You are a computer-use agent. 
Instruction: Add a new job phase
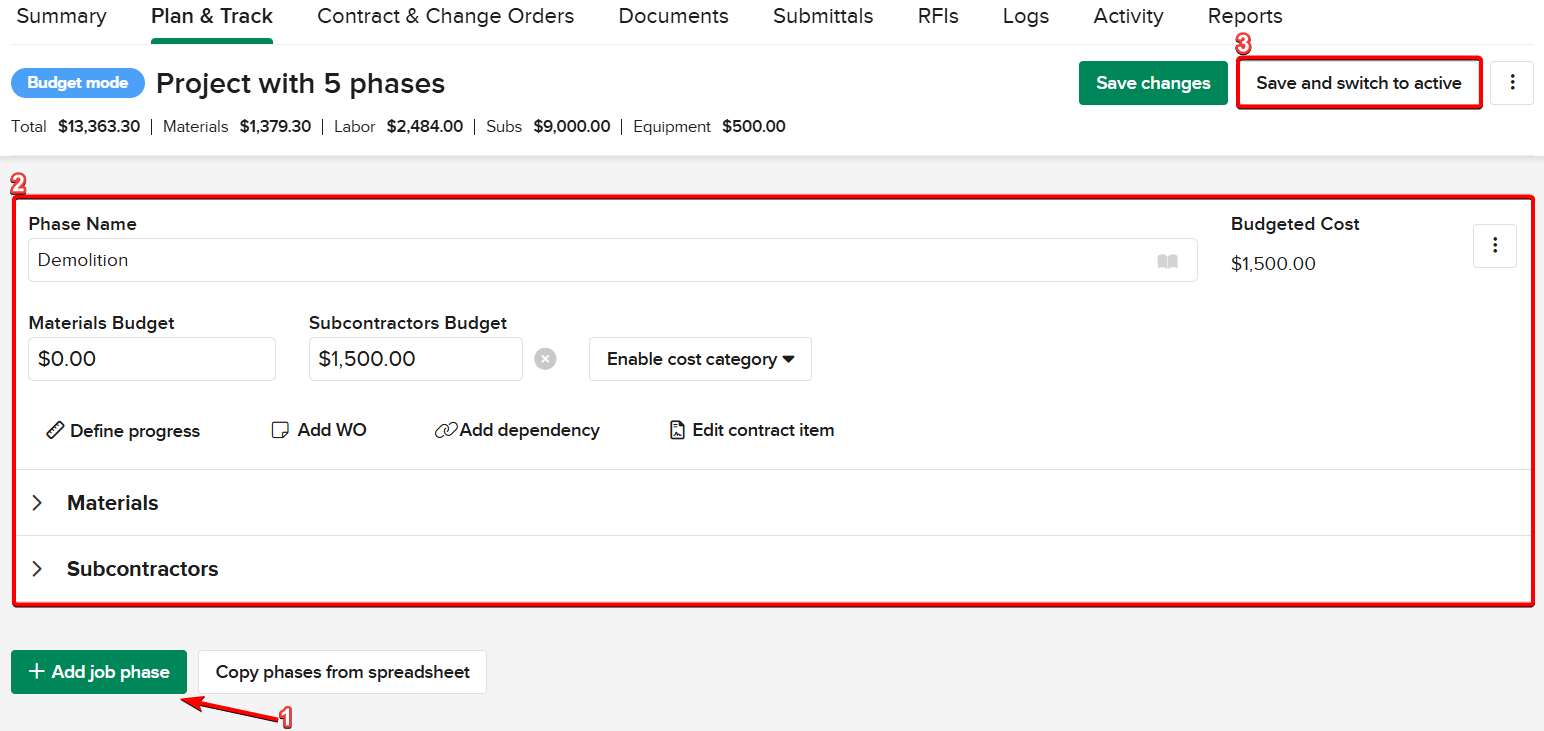(99, 672)
